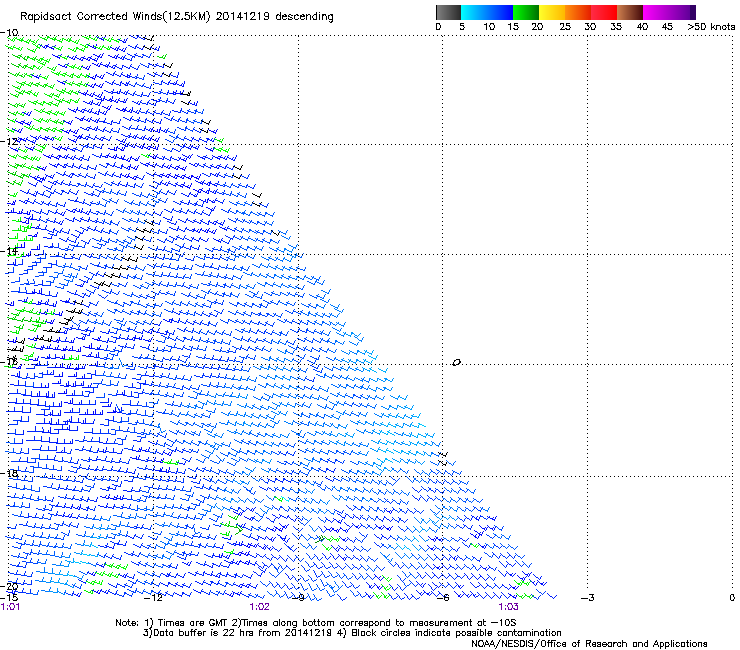Click the purple time label '1:03'
This screenshot has width=740, height=650.
pyautogui.click(x=508, y=607)
